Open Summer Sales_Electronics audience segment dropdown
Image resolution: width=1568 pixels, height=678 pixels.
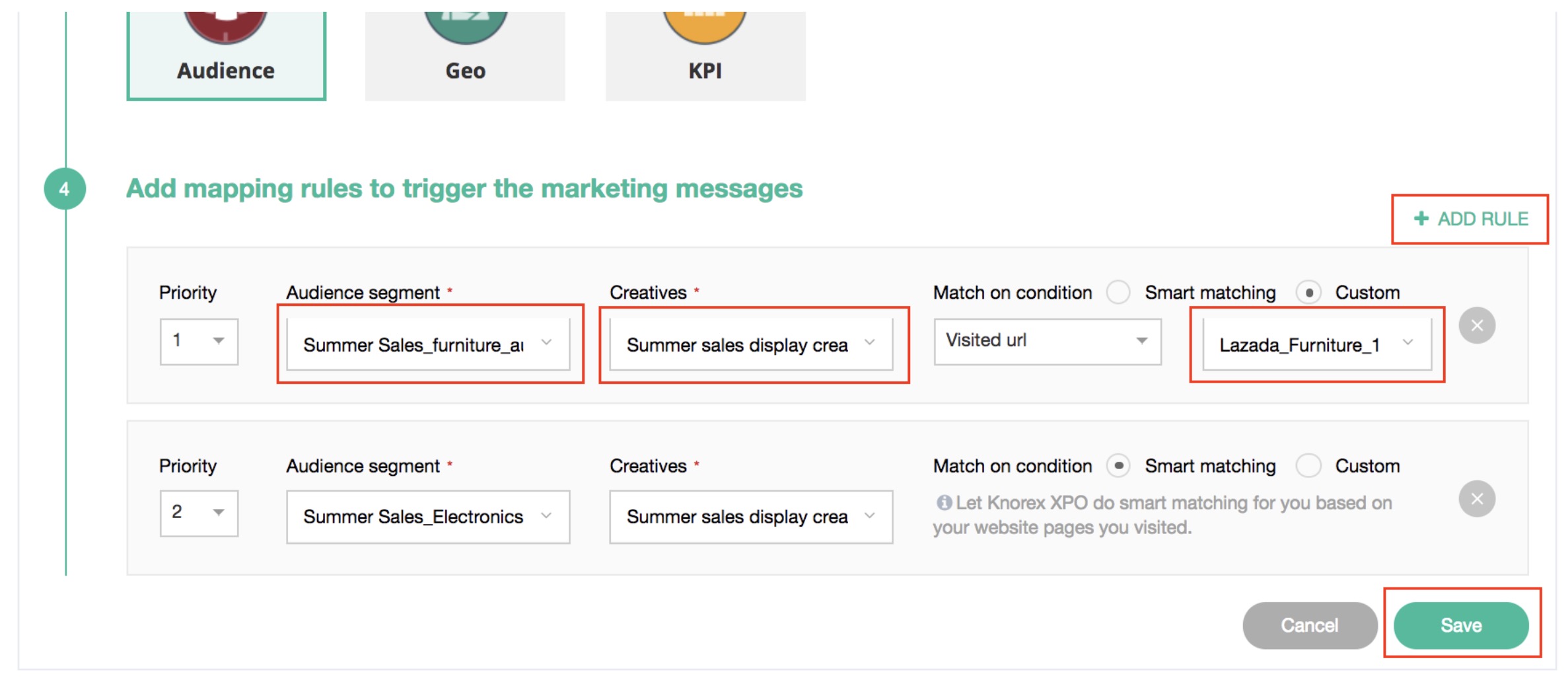point(427,517)
